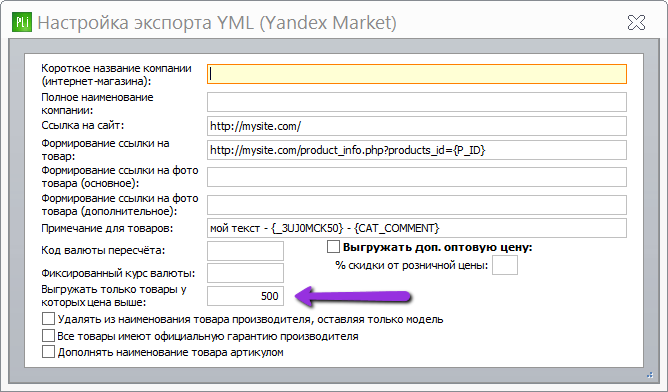Click the '% скидки от розничной цены:' label
This screenshot has height=392, width=668.
(412, 265)
